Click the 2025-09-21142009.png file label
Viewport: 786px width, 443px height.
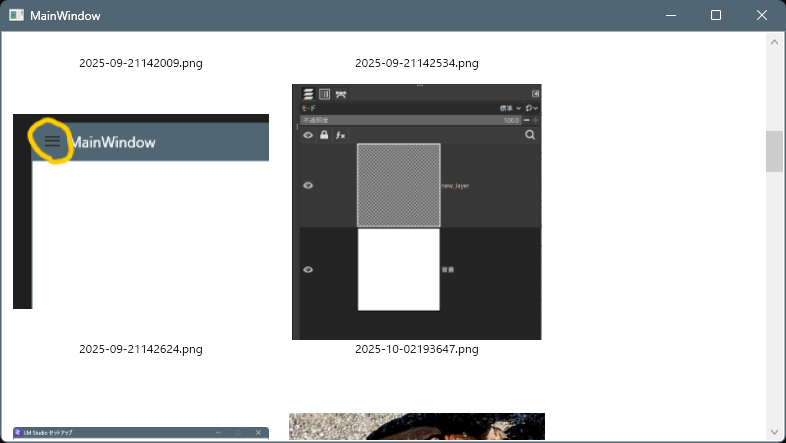coord(141,63)
